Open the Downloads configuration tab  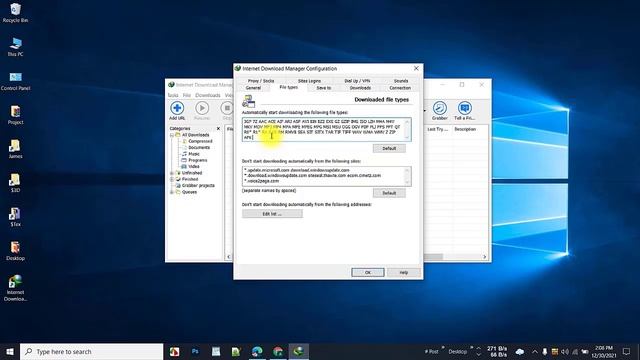[360, 88]
